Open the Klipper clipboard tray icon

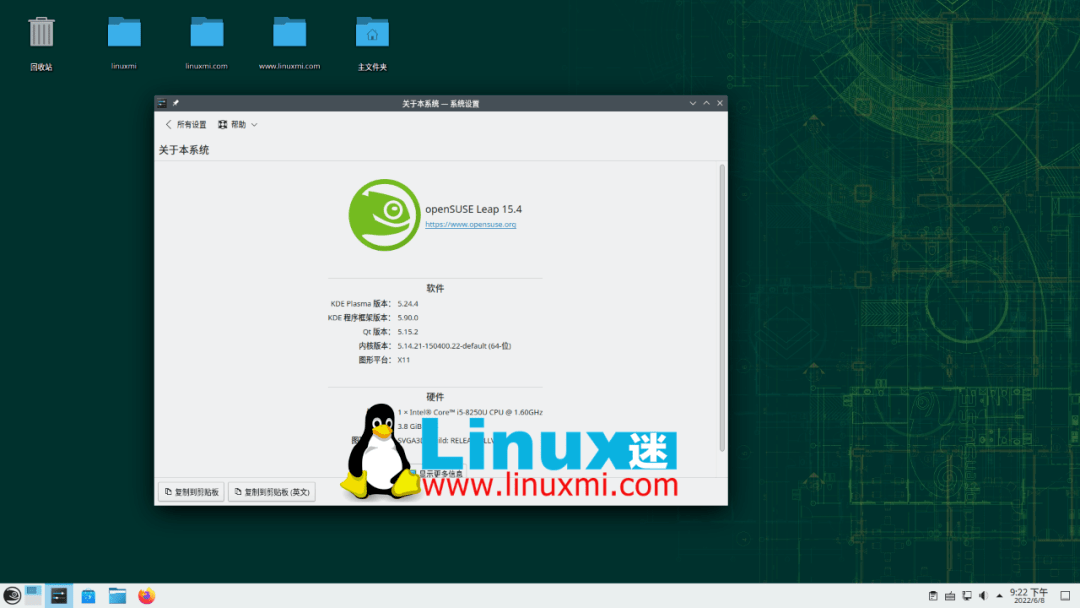tap(933, 595)
